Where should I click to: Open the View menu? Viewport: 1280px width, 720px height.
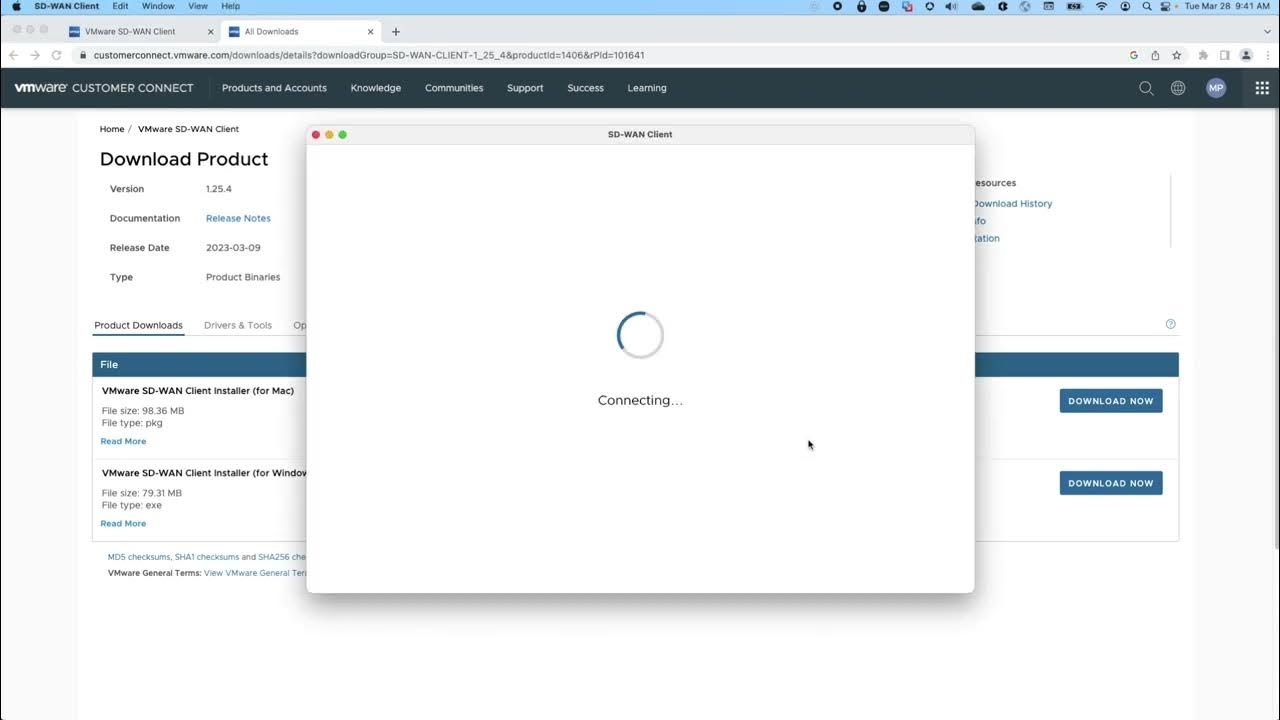(198, 6)
